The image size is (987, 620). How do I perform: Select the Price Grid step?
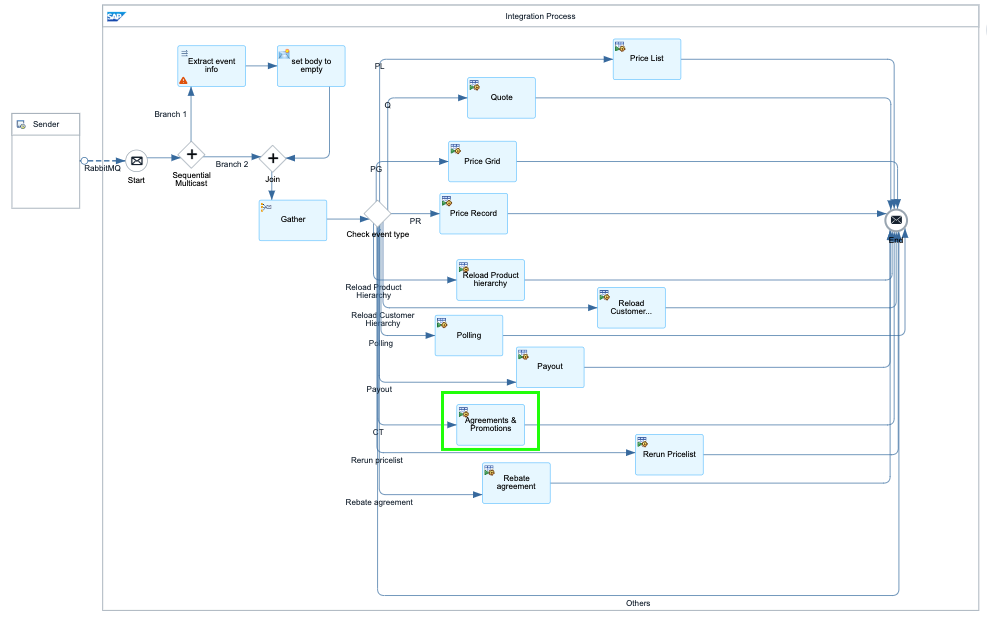482,162
